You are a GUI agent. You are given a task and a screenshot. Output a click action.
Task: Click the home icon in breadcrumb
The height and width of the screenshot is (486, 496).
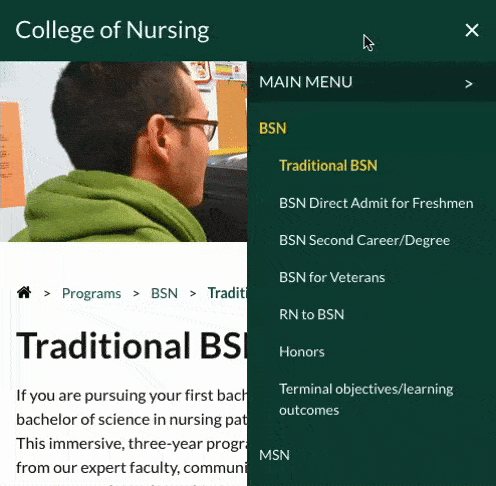pyautogui.click(x=24, y=293)
